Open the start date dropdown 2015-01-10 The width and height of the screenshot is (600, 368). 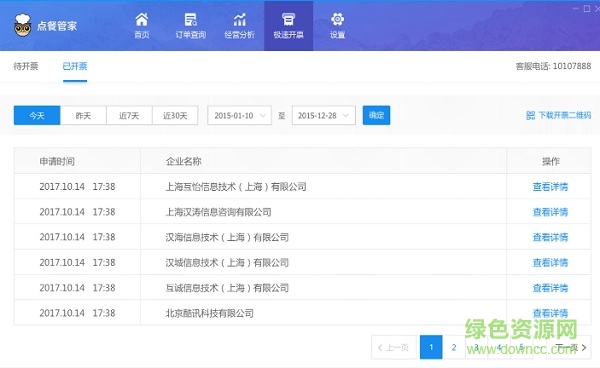[x=240, y=115]
